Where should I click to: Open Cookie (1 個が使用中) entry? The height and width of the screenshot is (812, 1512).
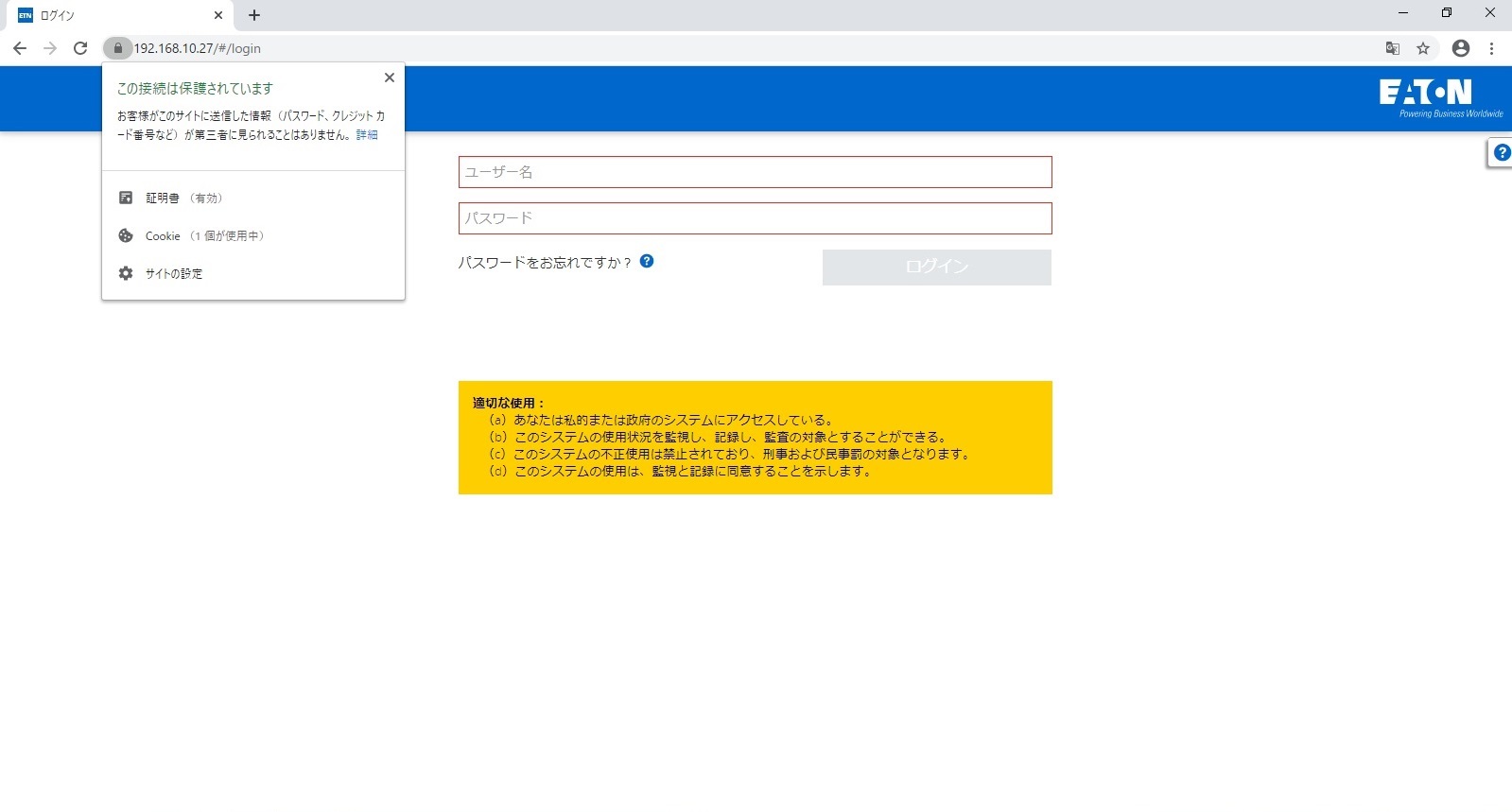253,235
